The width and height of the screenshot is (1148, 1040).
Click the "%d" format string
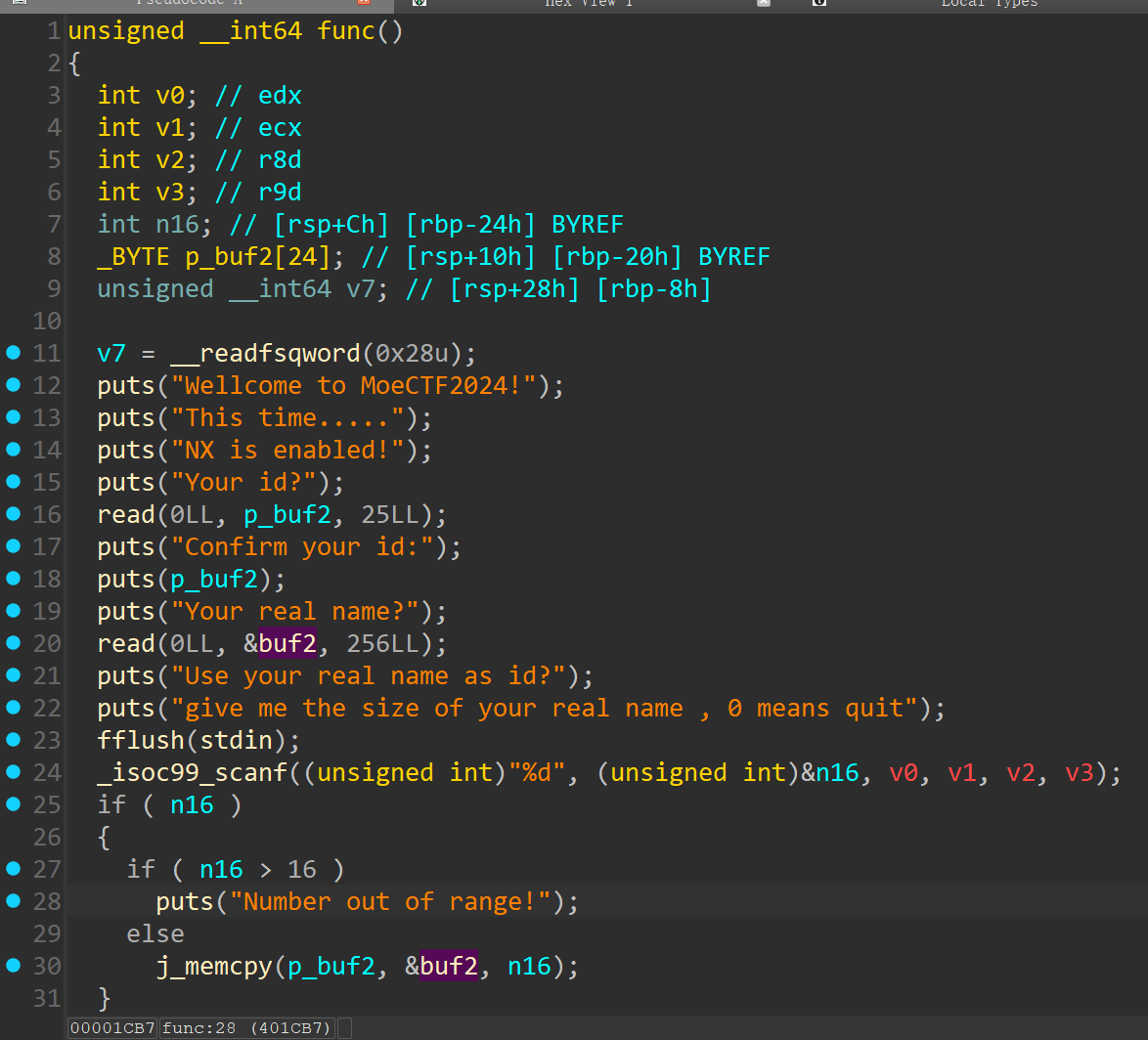(536, 771)
